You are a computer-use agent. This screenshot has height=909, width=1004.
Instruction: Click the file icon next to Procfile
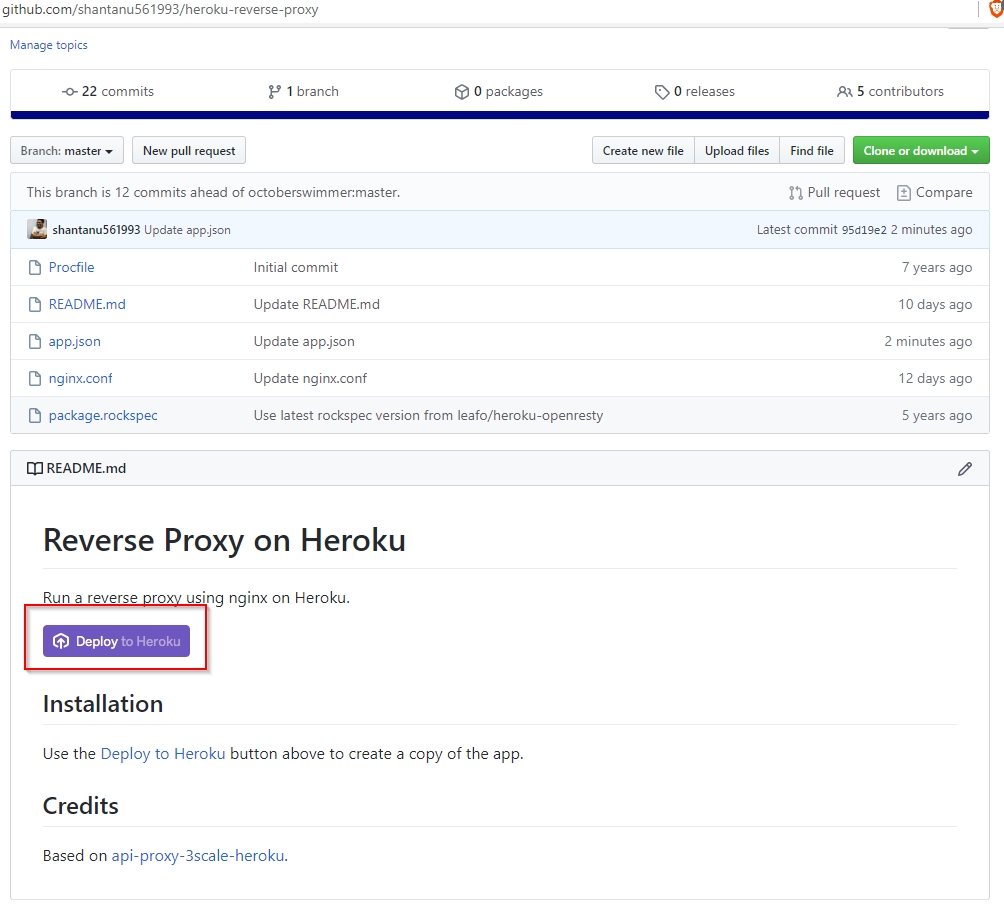click(x=34, y=268)
